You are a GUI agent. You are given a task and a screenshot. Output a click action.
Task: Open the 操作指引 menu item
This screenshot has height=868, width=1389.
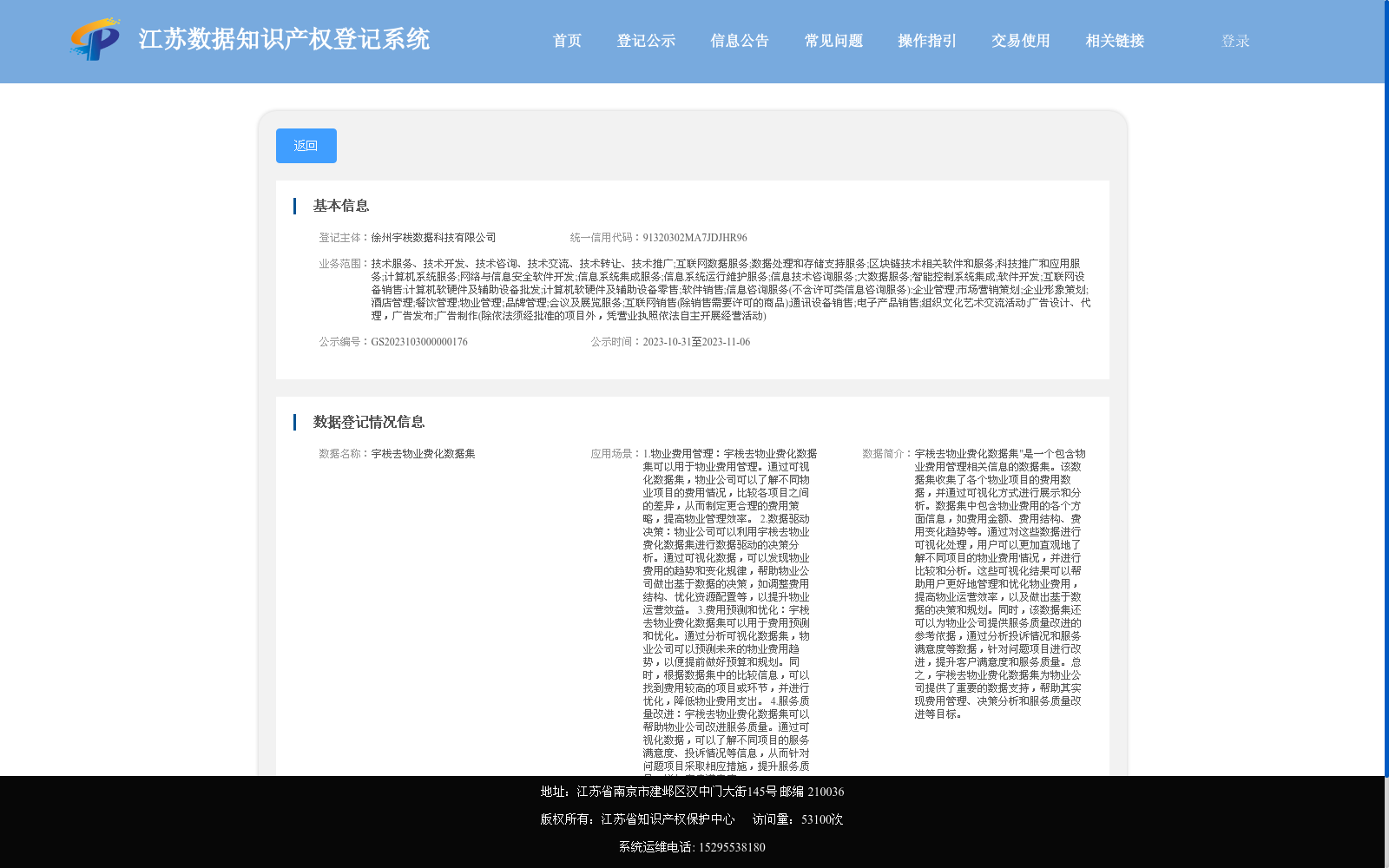(927, 41)
